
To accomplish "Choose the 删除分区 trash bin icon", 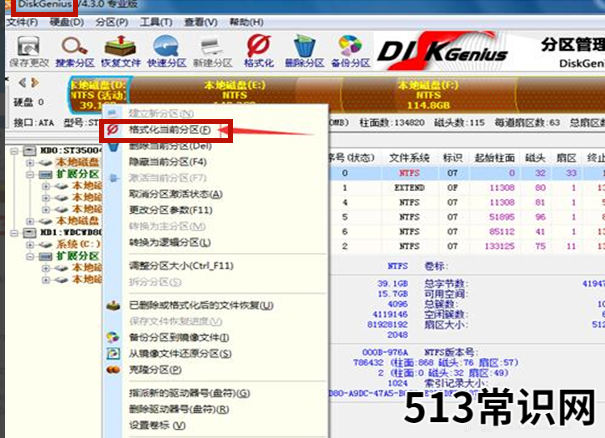I will 304,51.
